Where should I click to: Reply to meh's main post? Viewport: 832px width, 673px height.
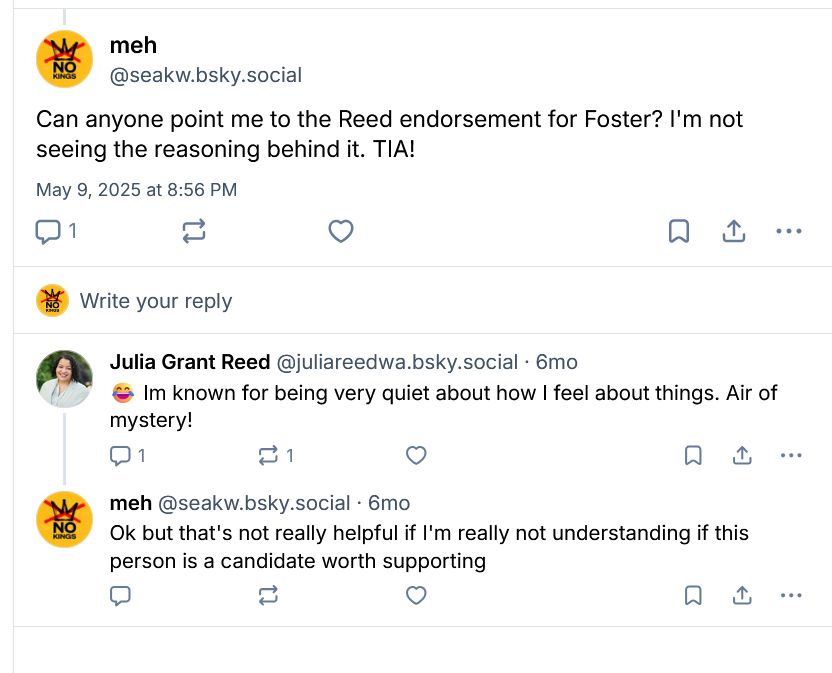tap(48, 232)
